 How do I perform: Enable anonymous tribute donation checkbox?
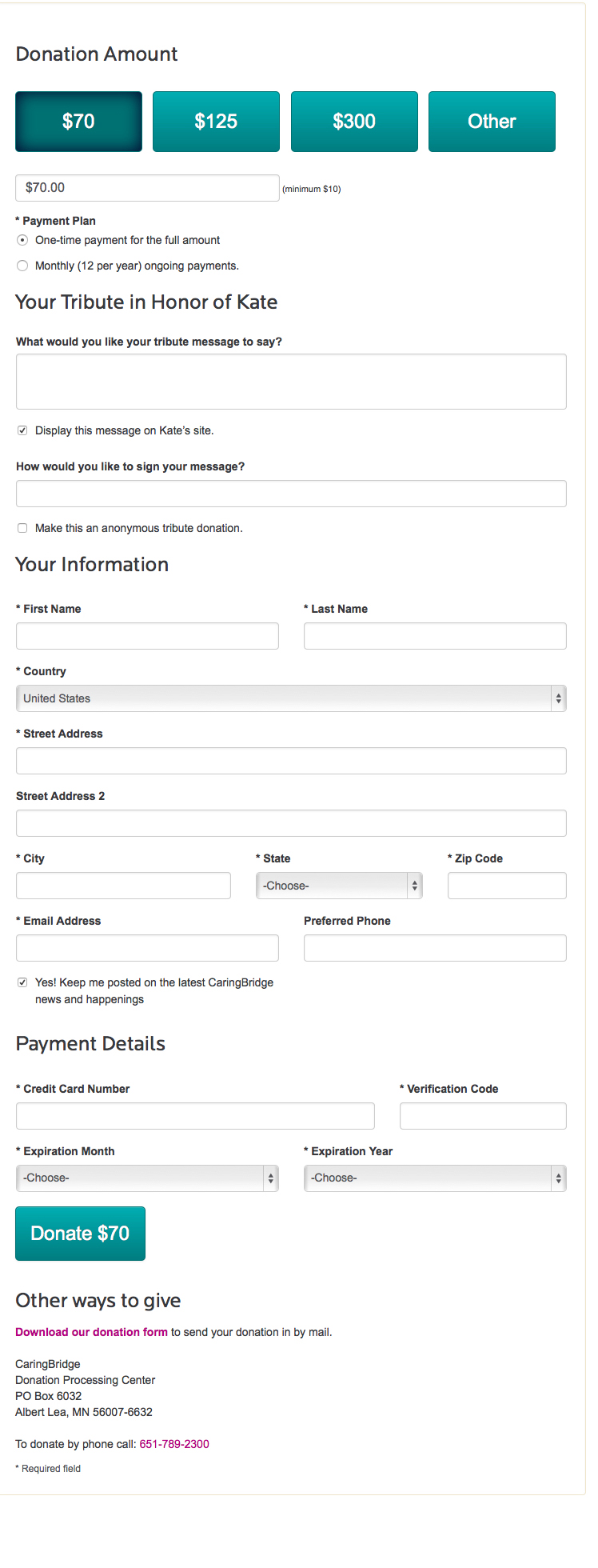point(22,528)
